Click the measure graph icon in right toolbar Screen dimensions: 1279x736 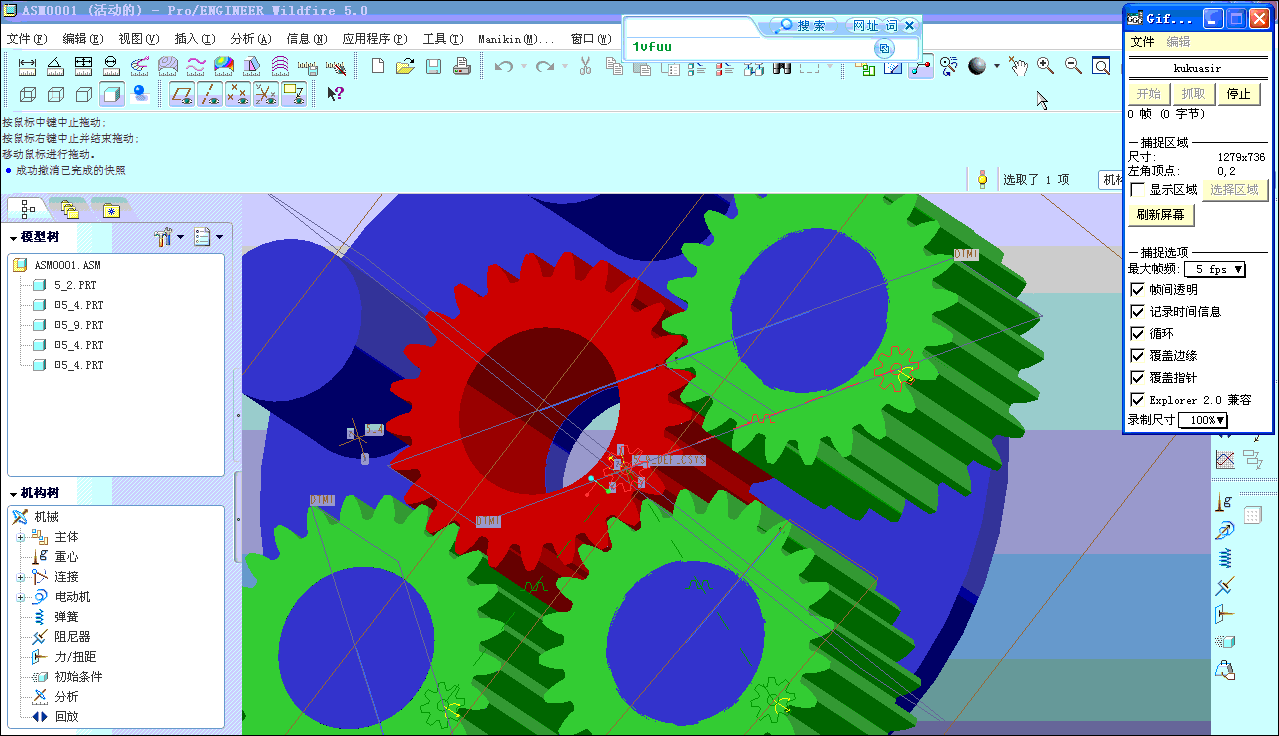pyautogui.click(x=1225, y=459)
